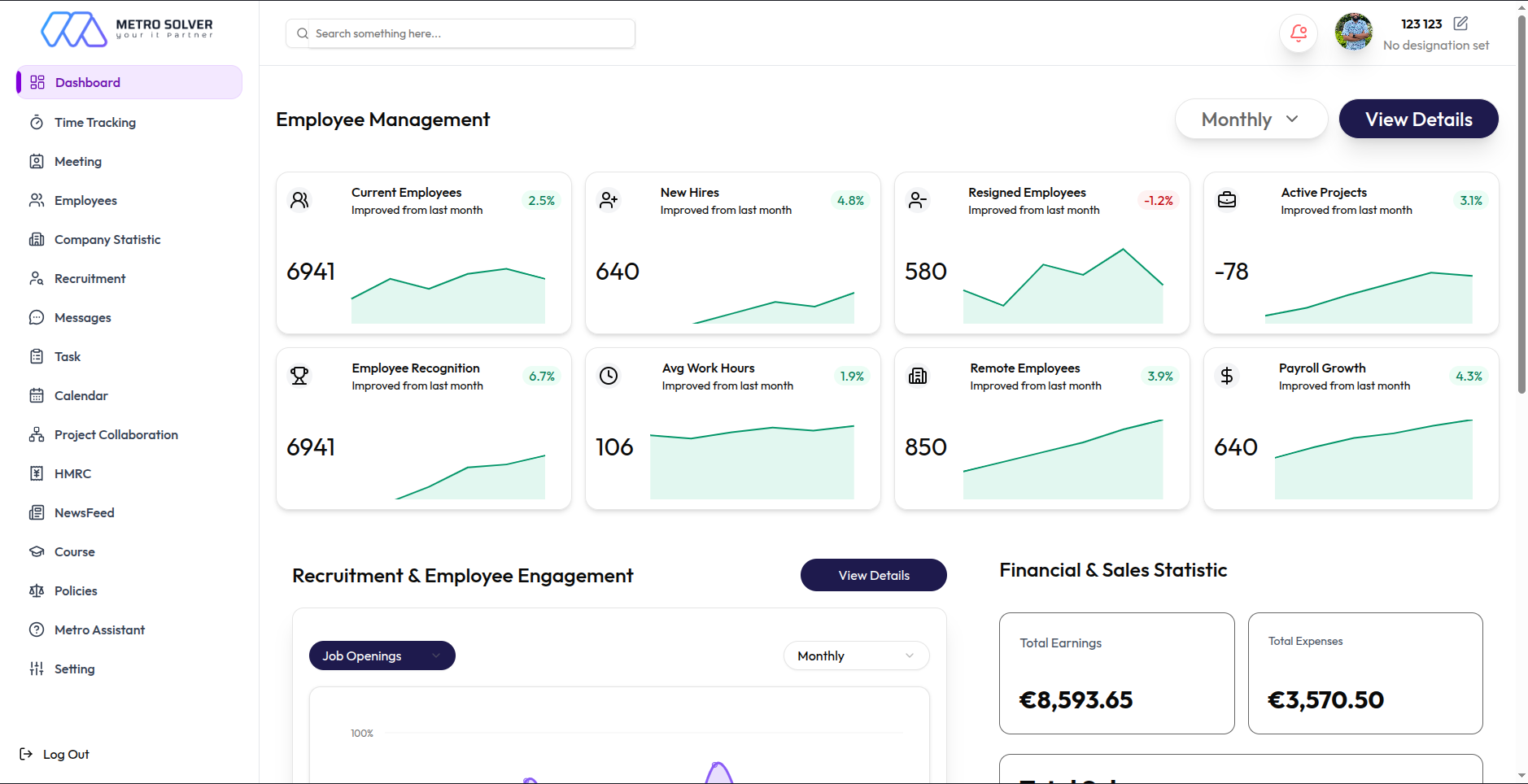This screenshot has height=784, width=1528.
Task: Click the edit profile pencil icon
Action: (x=1460, y=24)
